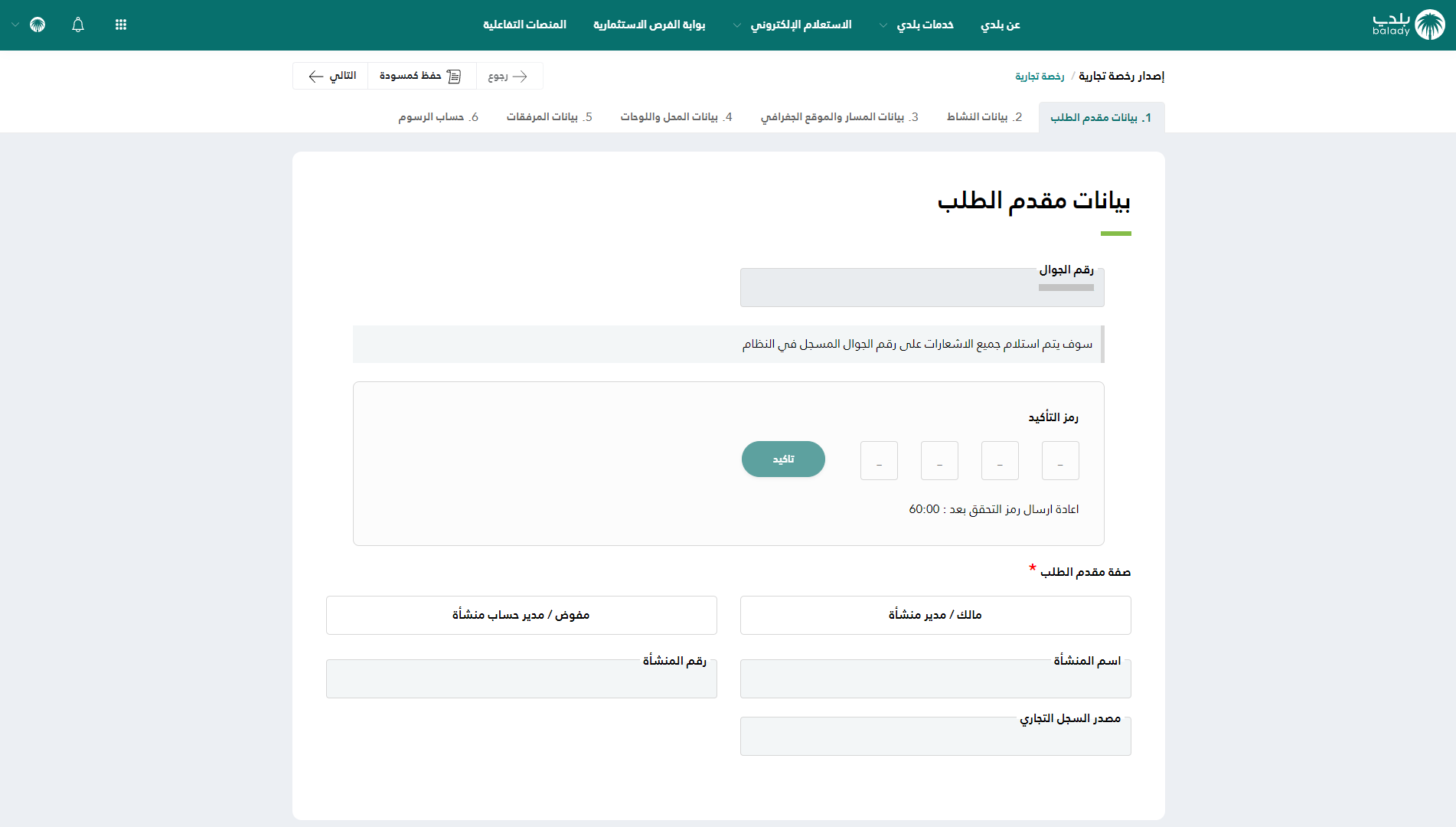Select مالك / مدير منشأة option
This screenshot has width=1456, height=827.
tap(935, 615)
